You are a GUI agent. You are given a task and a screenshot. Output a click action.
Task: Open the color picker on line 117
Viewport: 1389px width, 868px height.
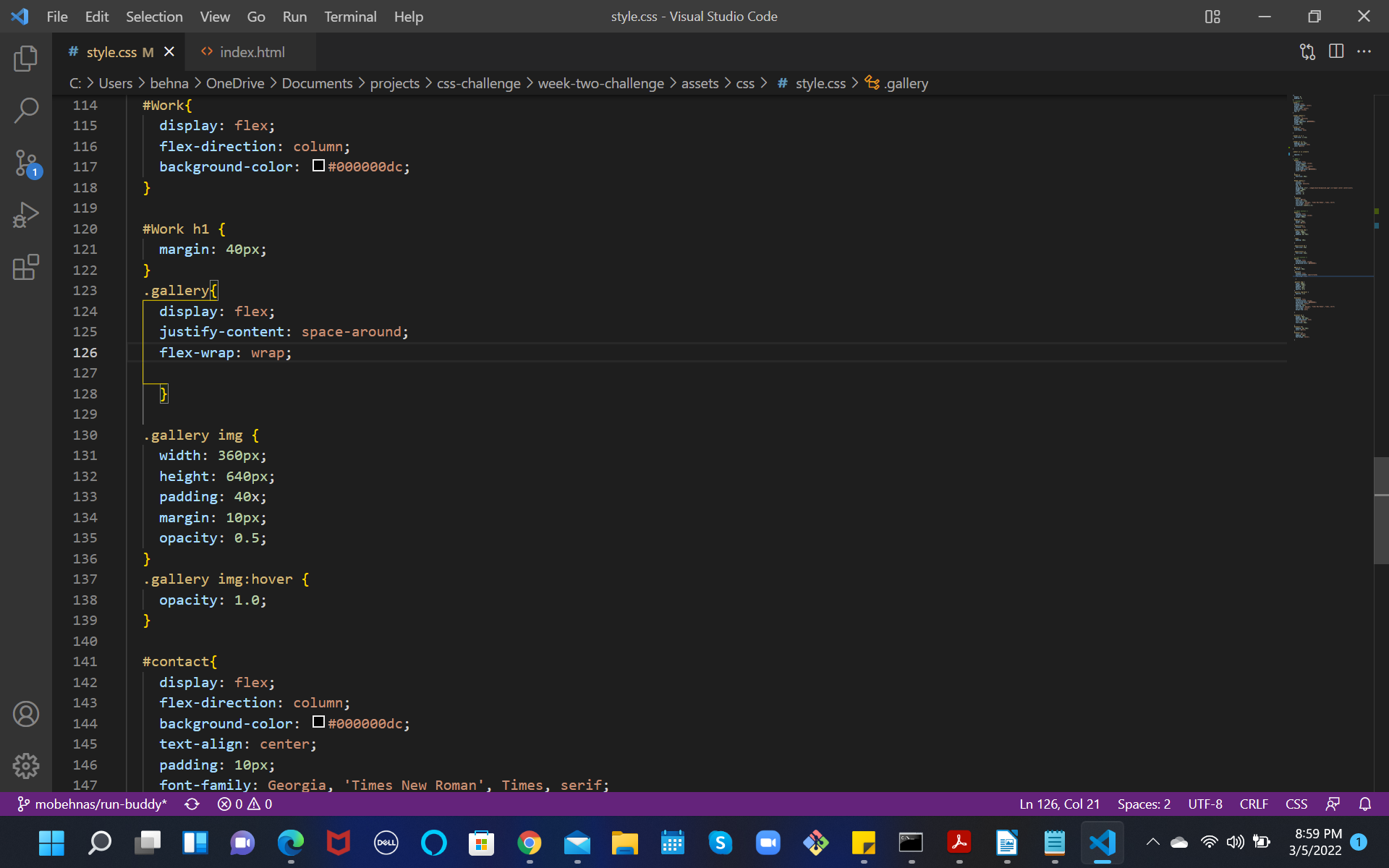[318, 165]
